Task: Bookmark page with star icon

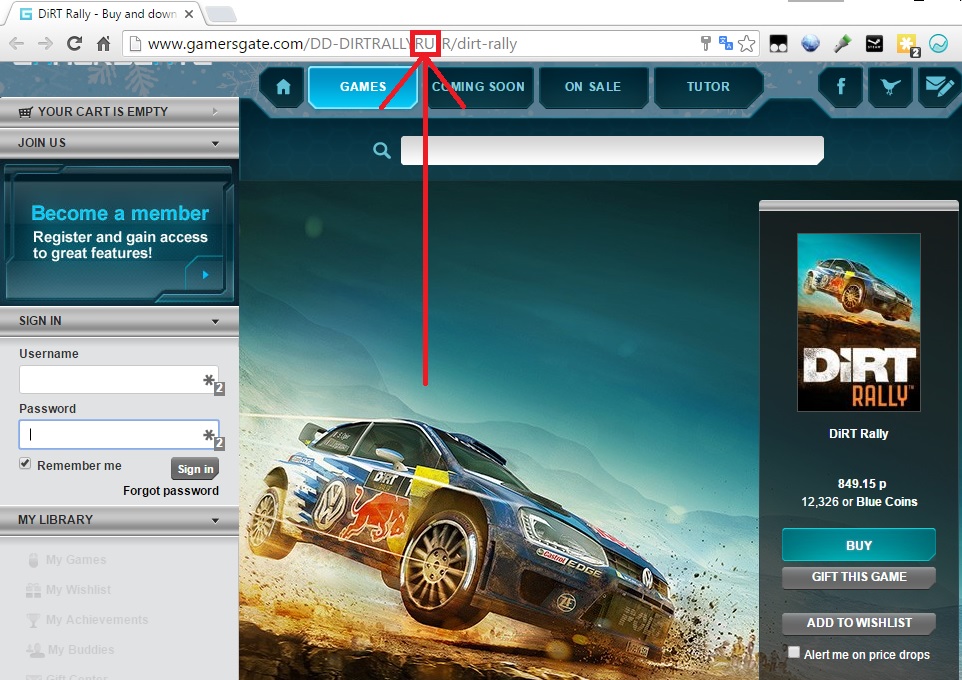Action: [x=747, y=44]
